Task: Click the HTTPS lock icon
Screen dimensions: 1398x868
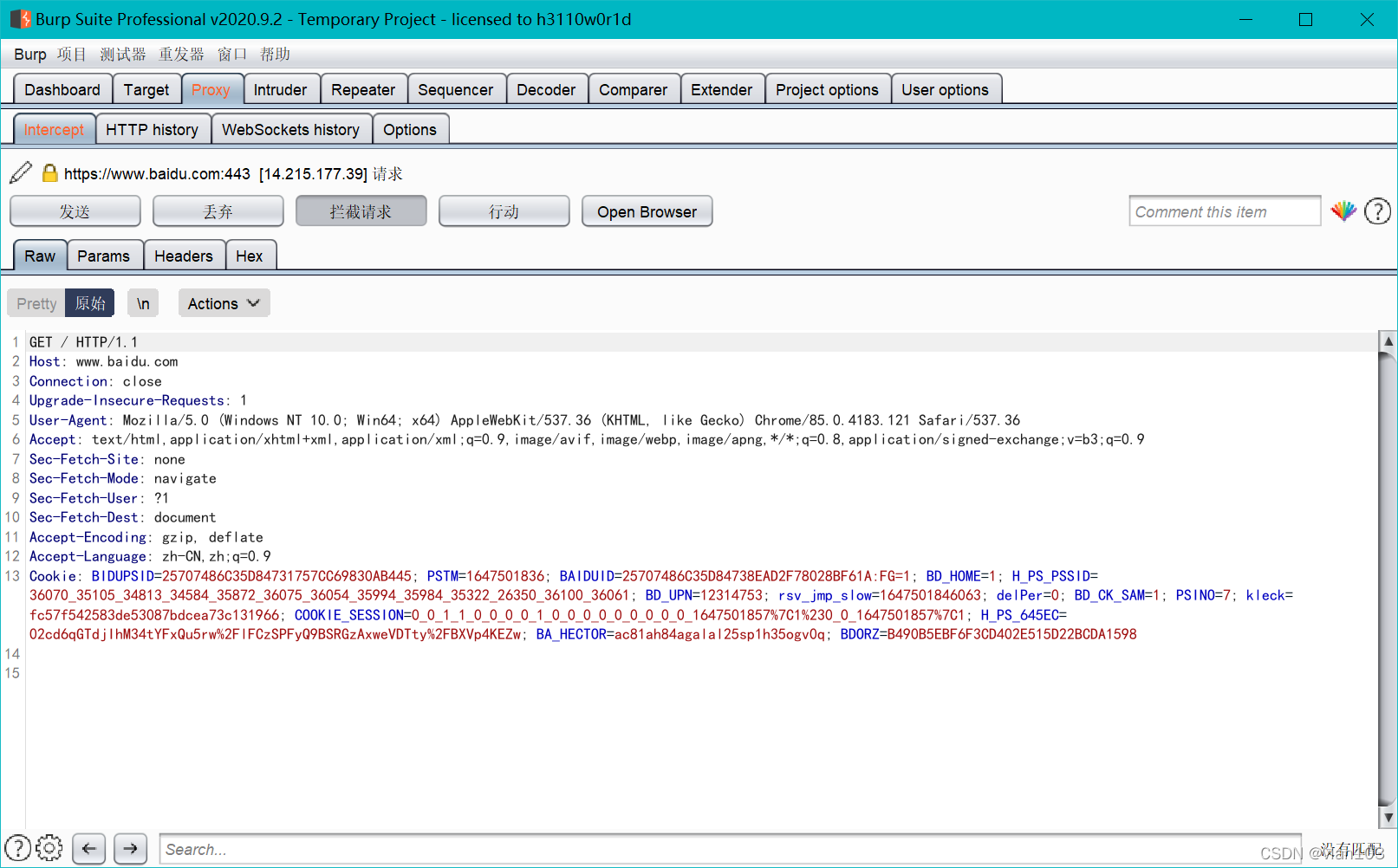Action: click(50, 173)
